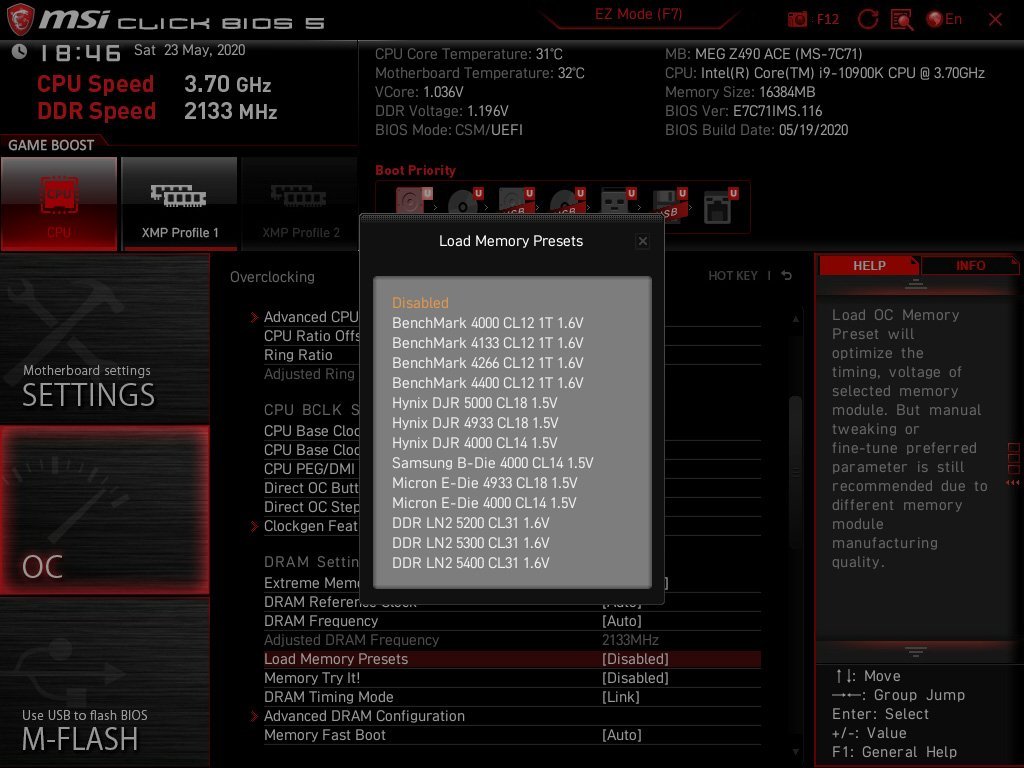Image resolution: width=1024 pixels, height=768 pixels.
Task: Click the help panel bottom grip handle
Action: 916,652
